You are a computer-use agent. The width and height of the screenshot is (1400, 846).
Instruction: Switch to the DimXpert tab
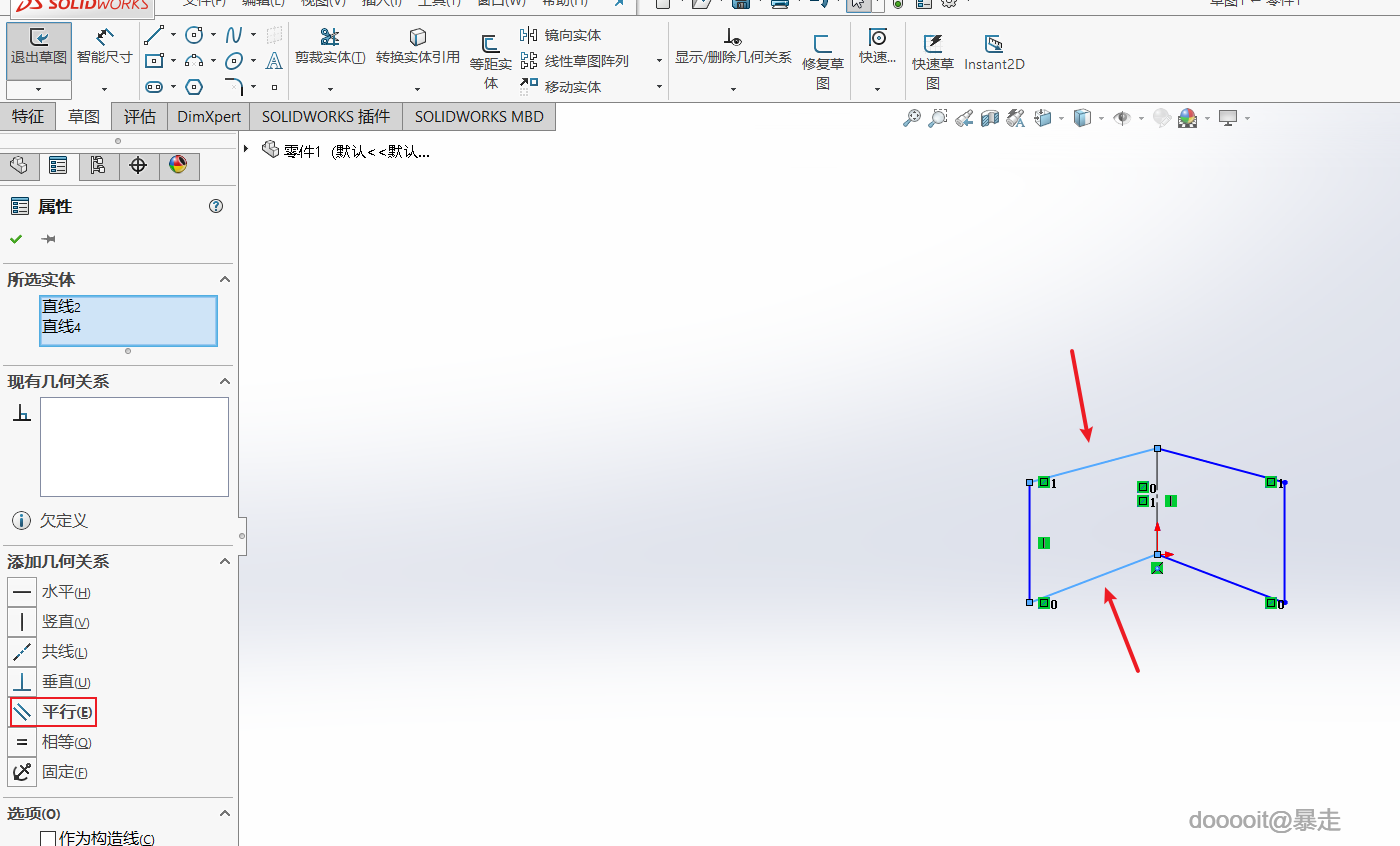coord(209,117)
